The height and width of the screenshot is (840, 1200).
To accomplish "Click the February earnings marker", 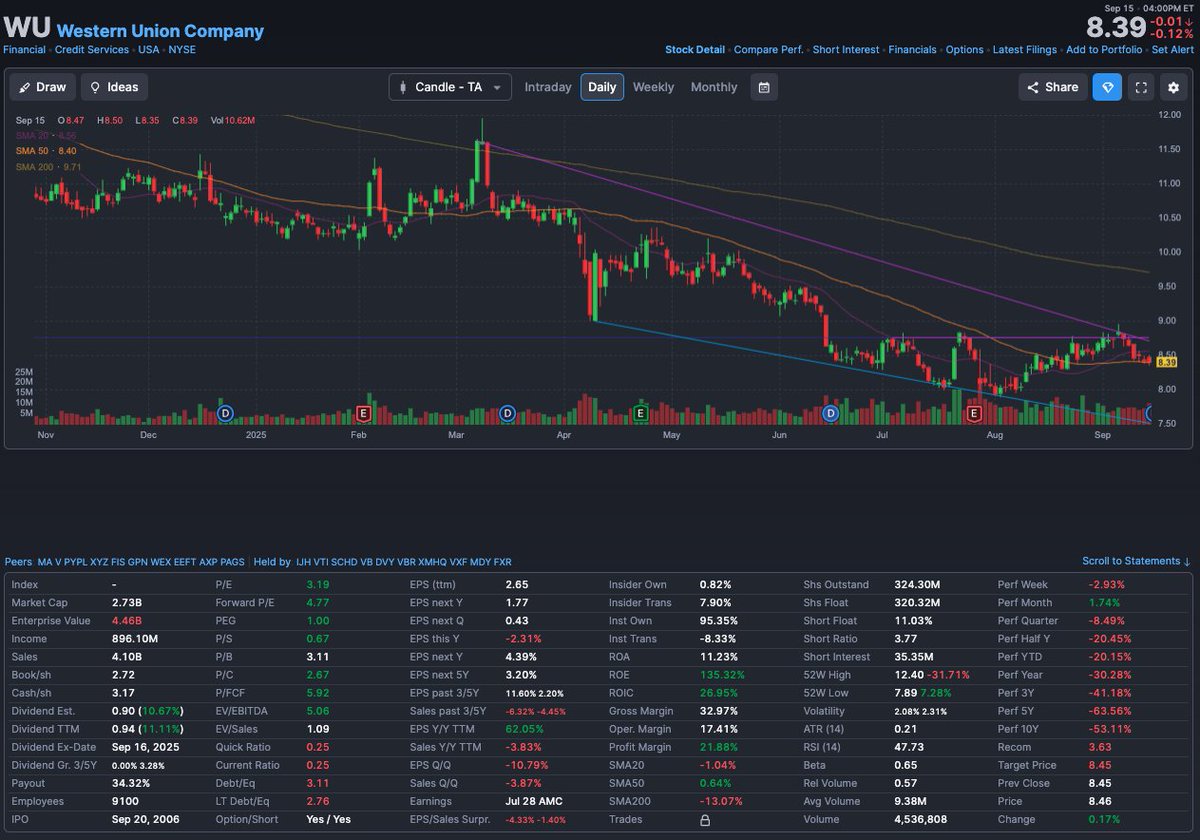I will pos(364,413).
